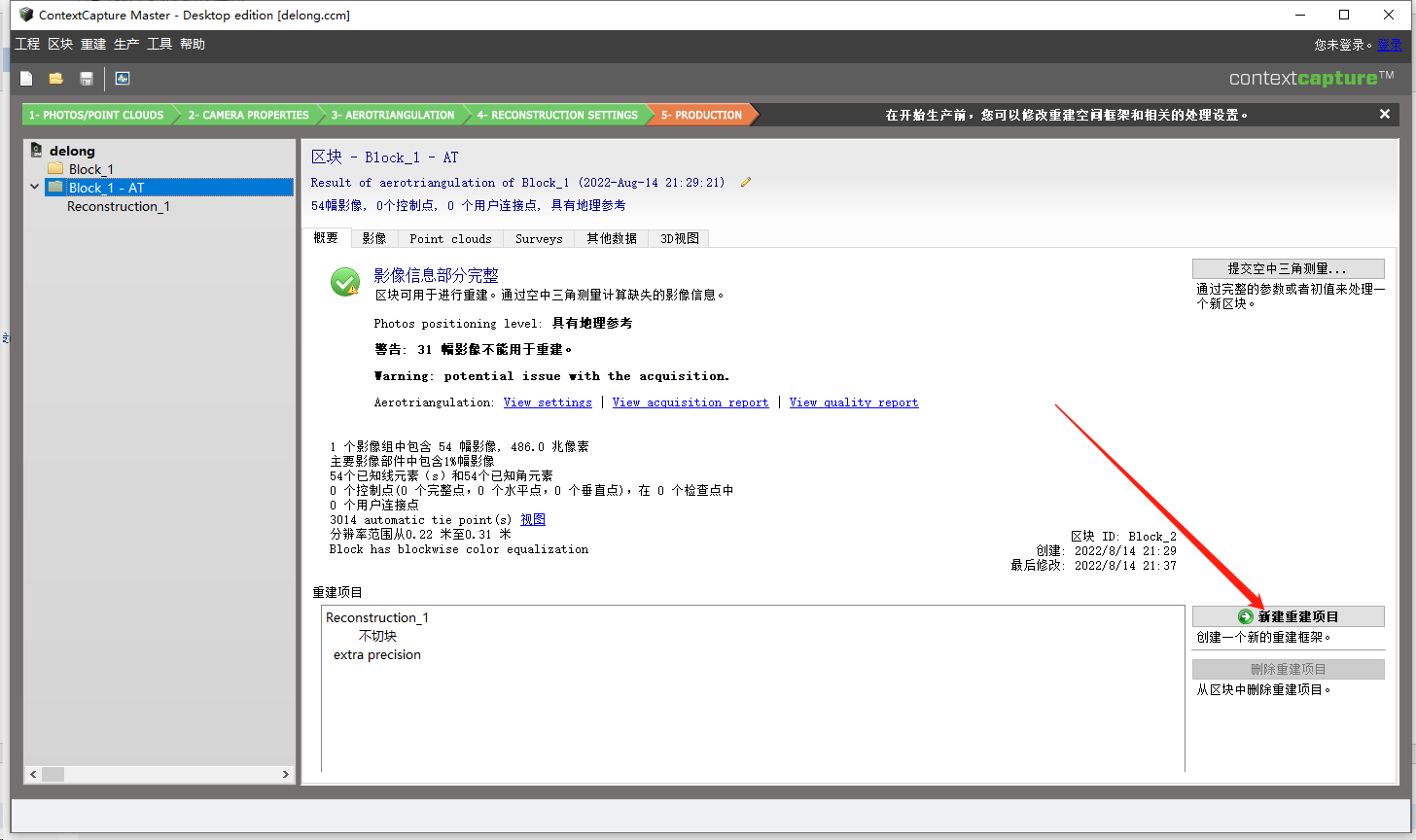Click the 不切块 entry text
The image size is (1416, 840).
pos(377,636)
